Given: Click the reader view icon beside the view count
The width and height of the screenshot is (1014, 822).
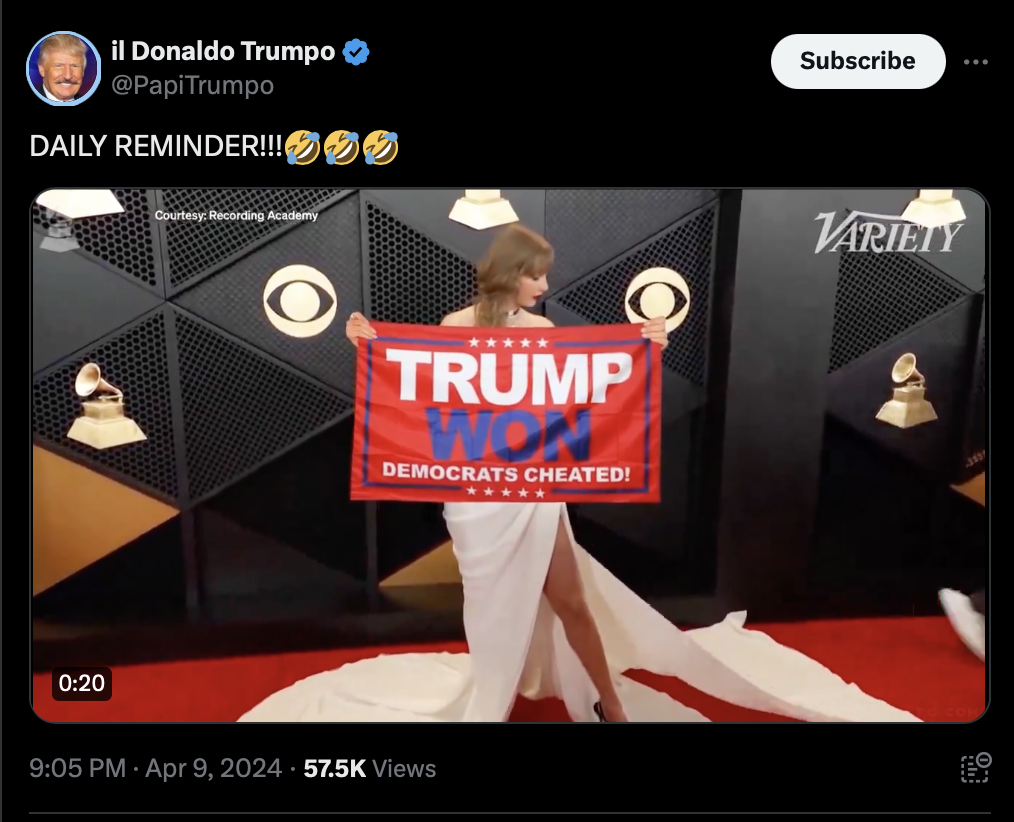Looking at the screenshot, I should [975, 768].
